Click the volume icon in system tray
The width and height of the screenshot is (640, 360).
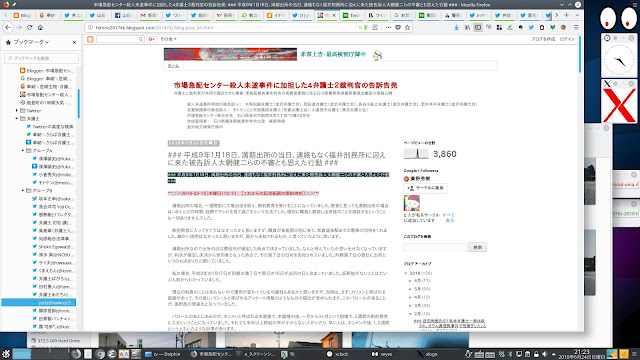pyautogui.click(x=544, y=354)
